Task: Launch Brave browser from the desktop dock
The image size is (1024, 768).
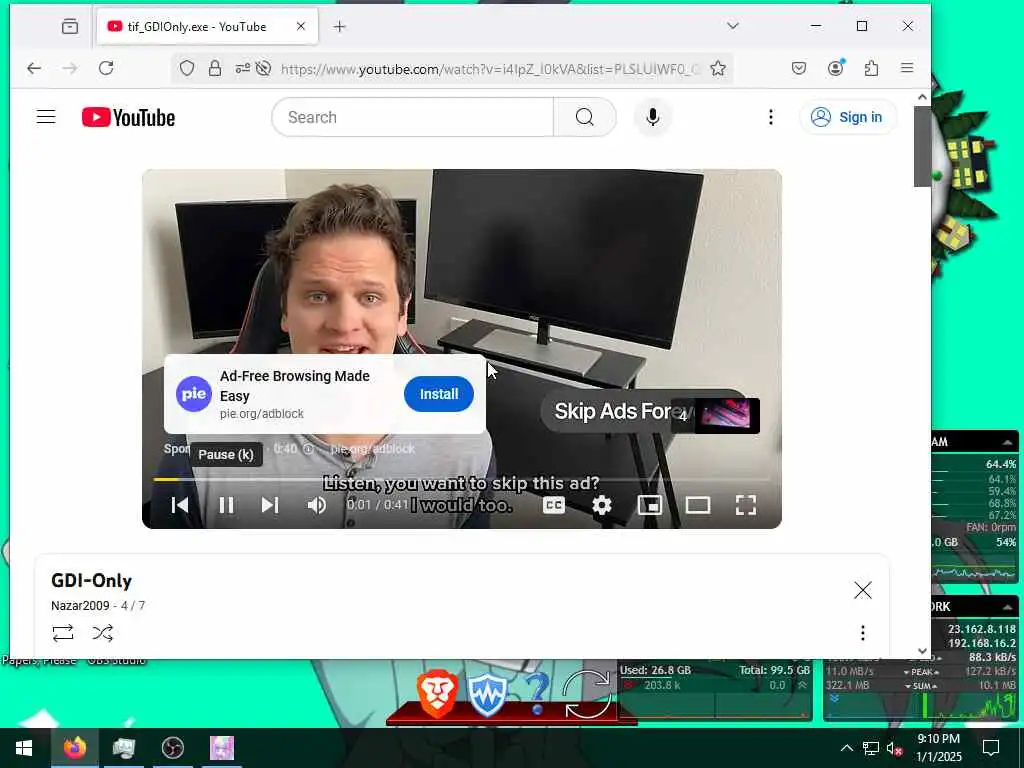Action: [437, 694]
